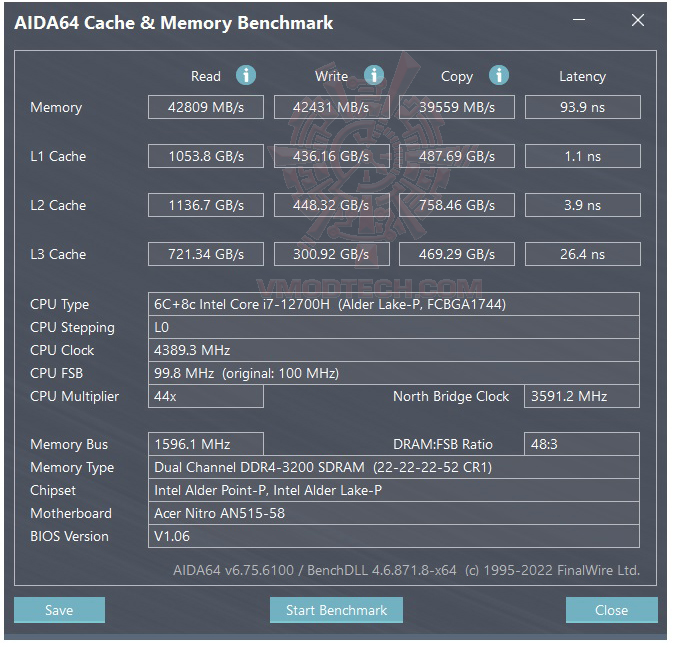The width and height of the screenshot is (674, 648).
Task: Close the window with the title bar X
Action: tap(638, 21)
